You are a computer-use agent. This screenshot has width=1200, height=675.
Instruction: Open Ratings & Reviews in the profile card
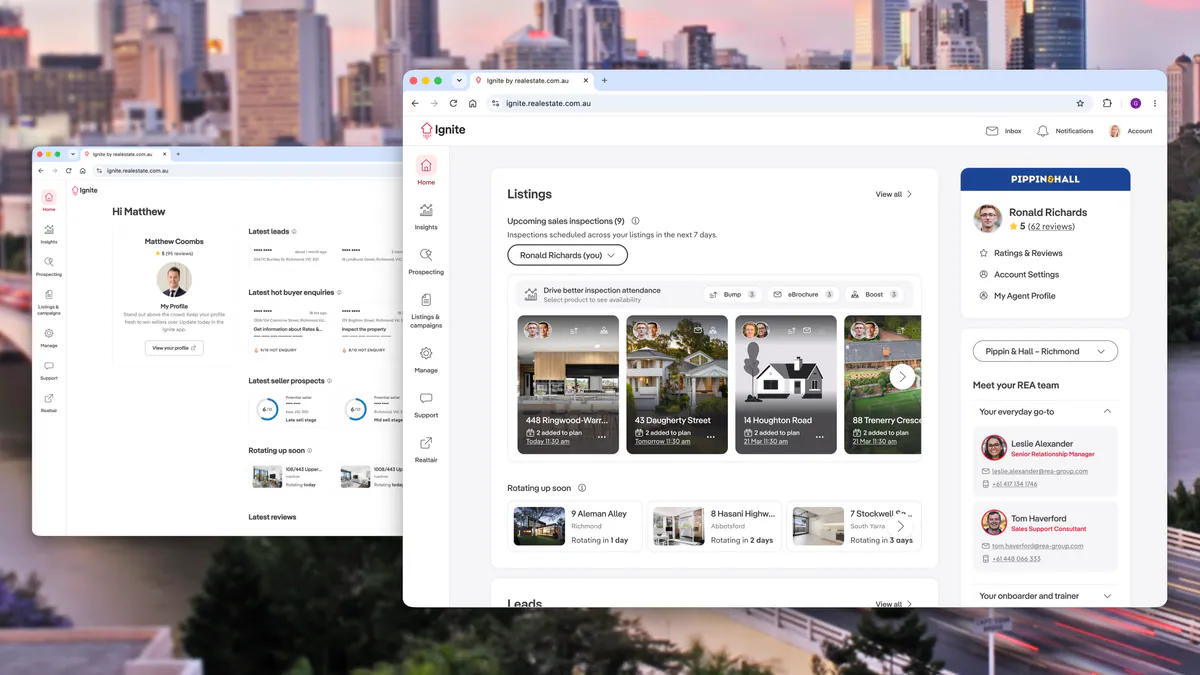pos(1028,253)
